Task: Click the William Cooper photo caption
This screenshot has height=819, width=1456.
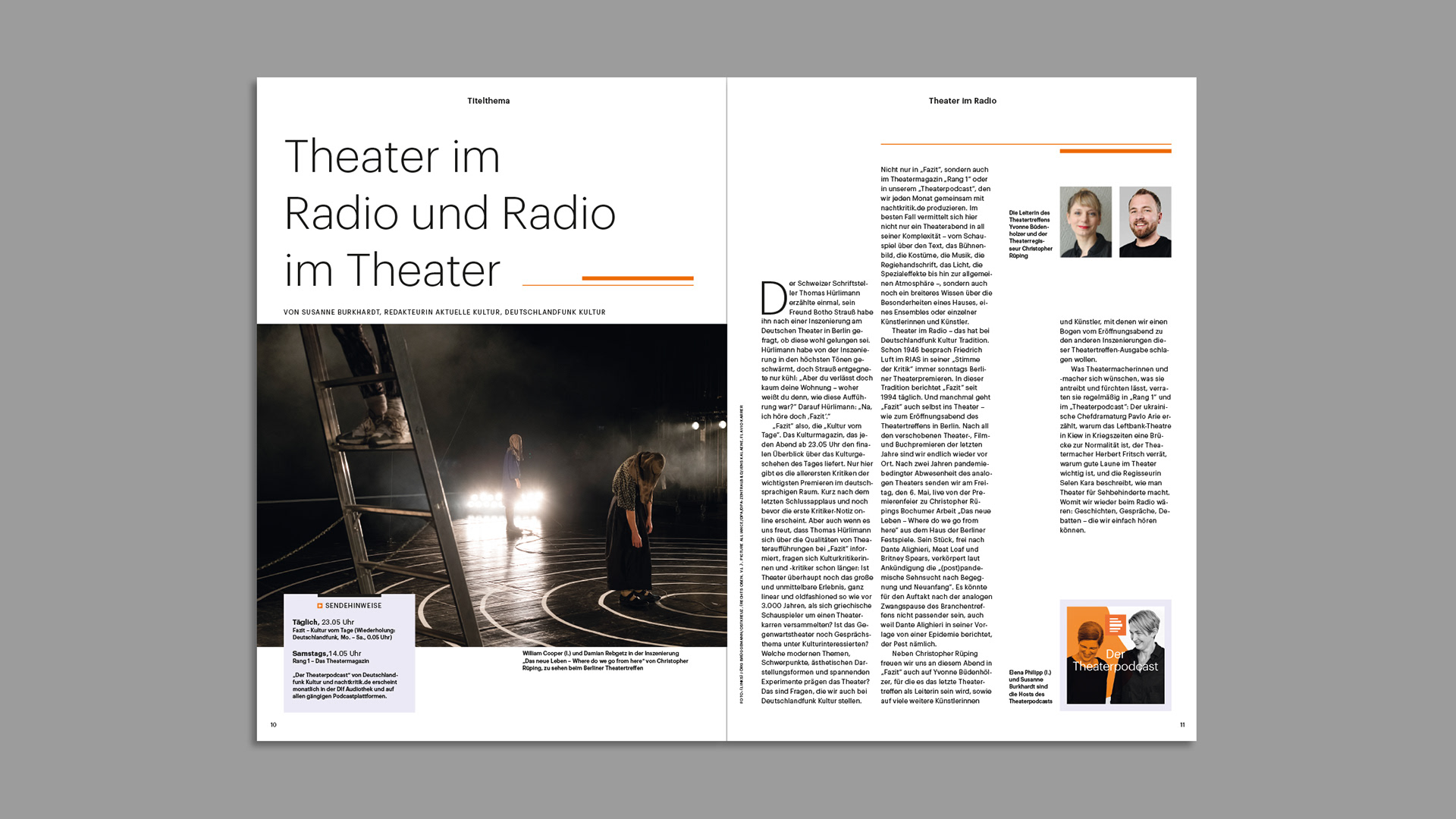Action: pyautogui.click(x=604, y=661)
